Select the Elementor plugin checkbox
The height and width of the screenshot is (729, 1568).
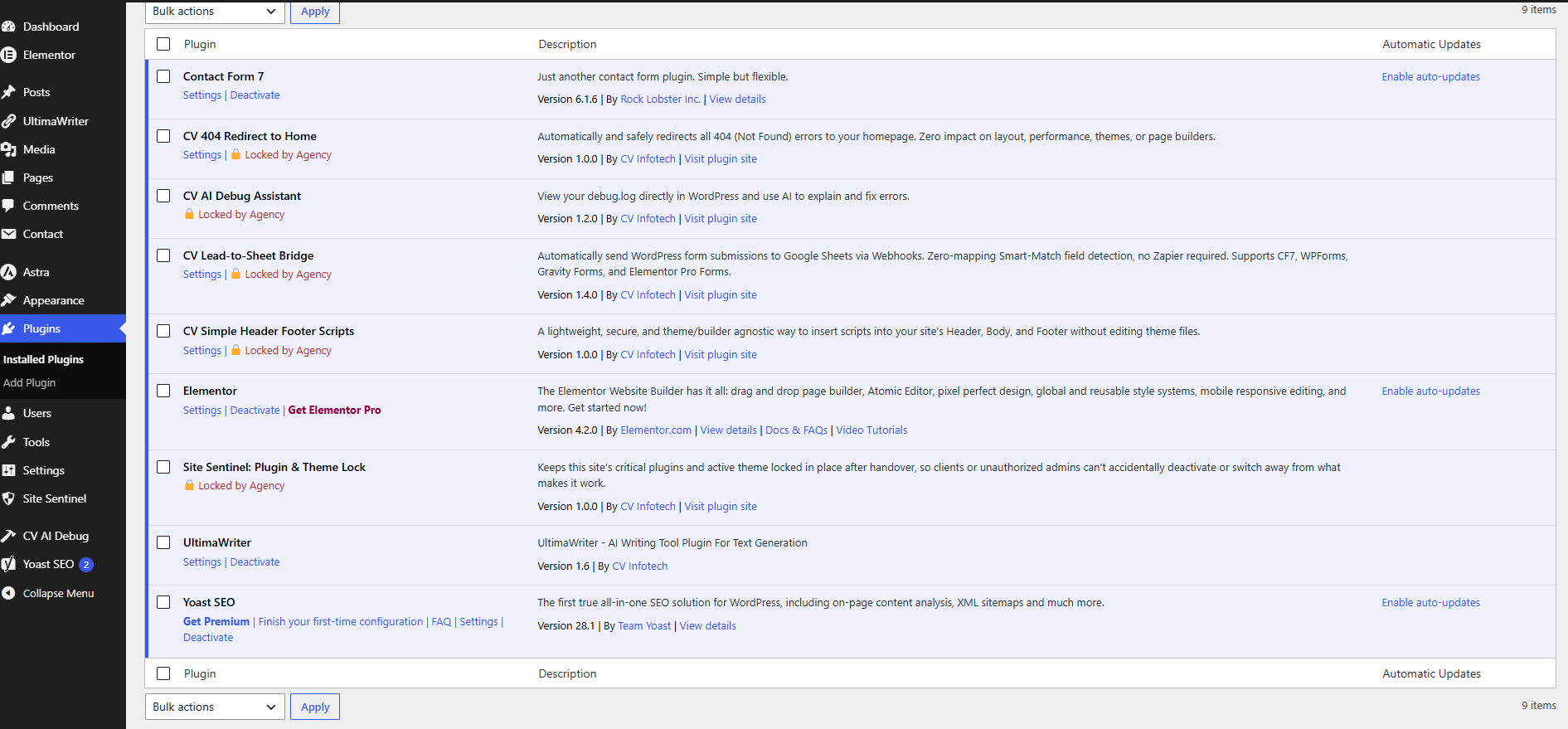(x=163, y=391)
